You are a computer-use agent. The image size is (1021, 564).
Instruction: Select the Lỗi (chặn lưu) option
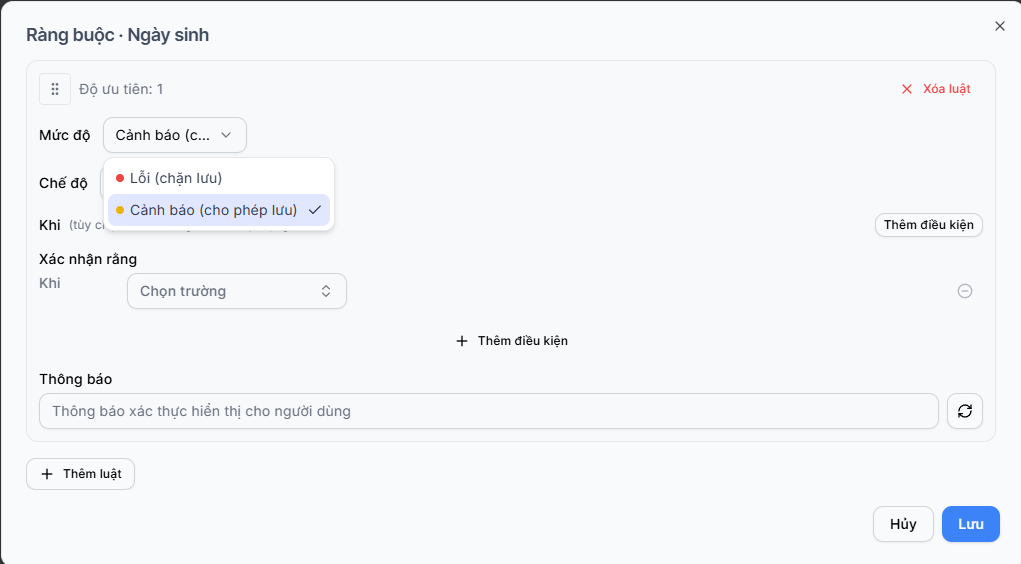click(x=219, y=178)
